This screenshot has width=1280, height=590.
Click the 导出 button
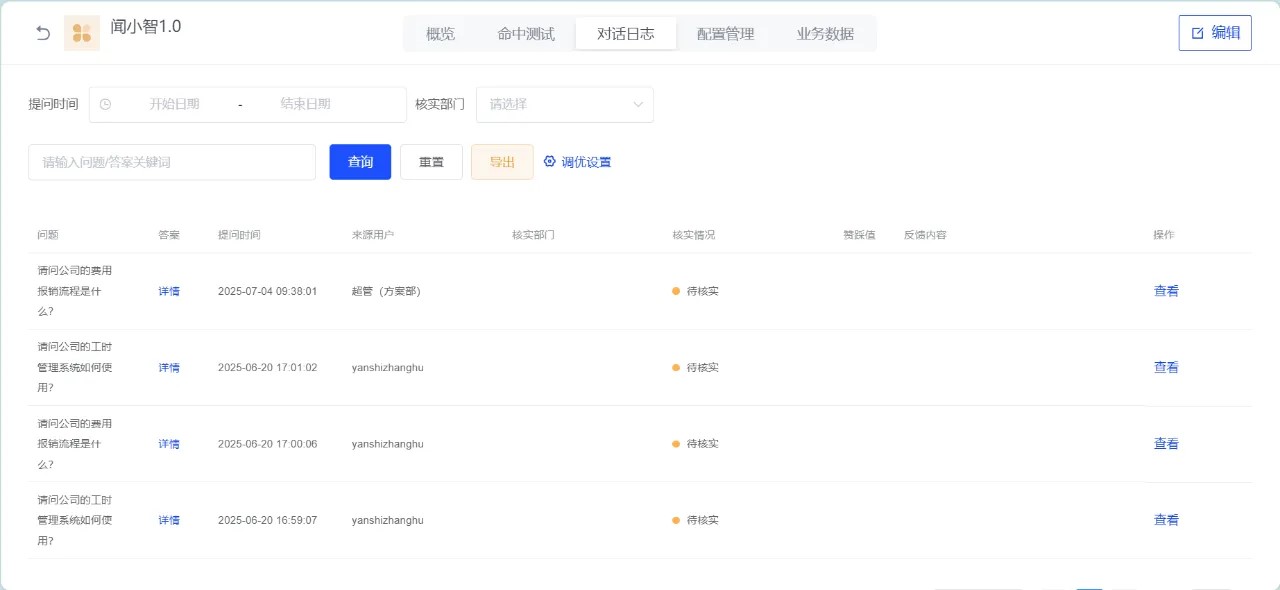502,162
